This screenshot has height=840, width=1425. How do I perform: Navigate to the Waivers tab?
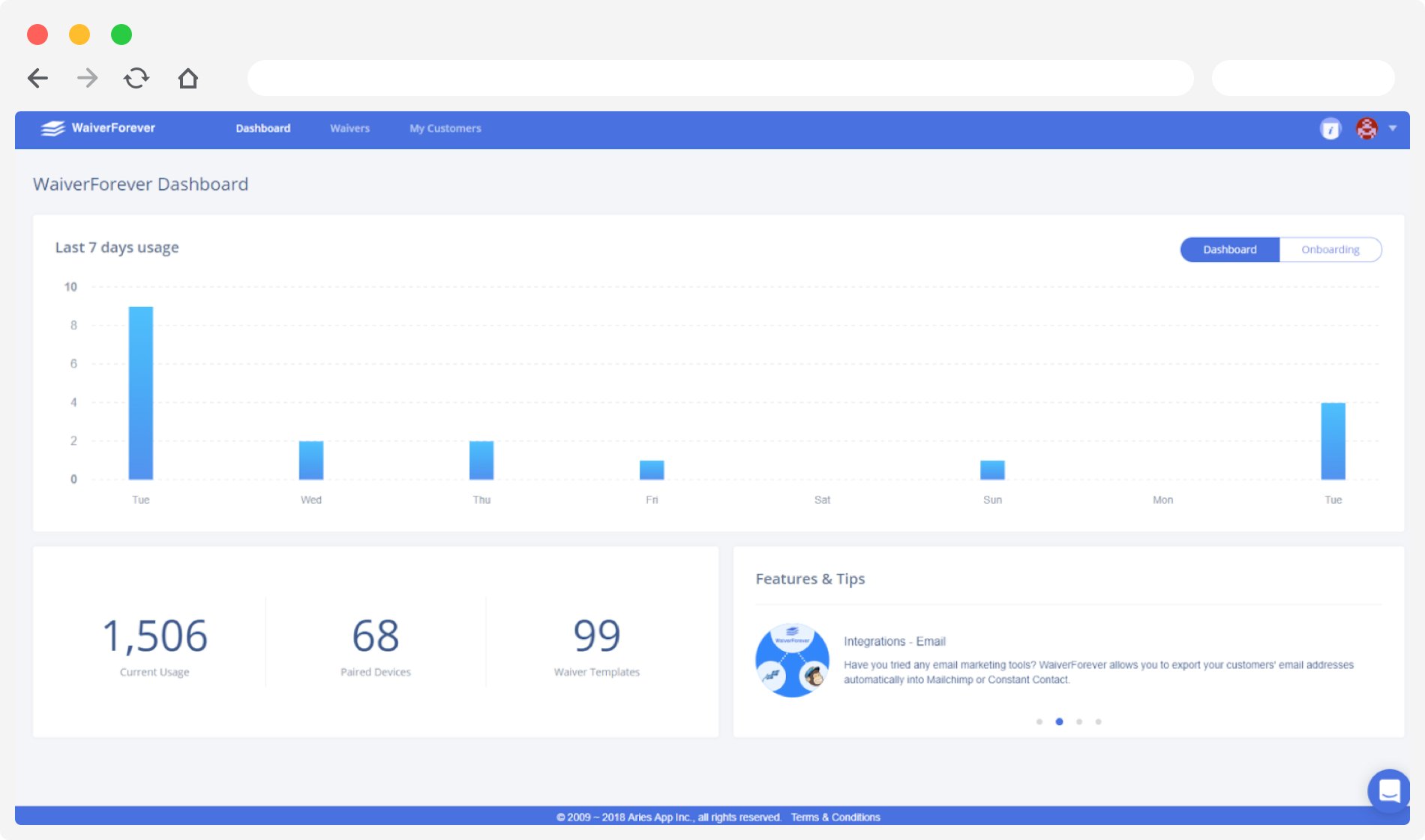click(x=349, y=128)
